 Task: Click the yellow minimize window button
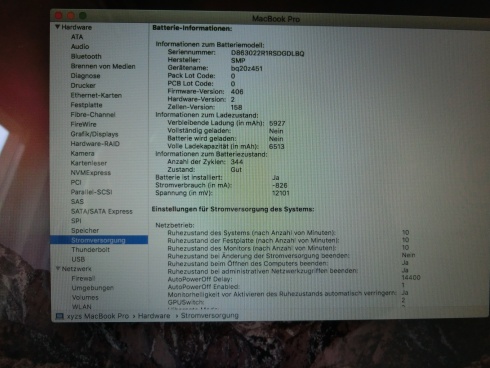[x=71, y=15]
